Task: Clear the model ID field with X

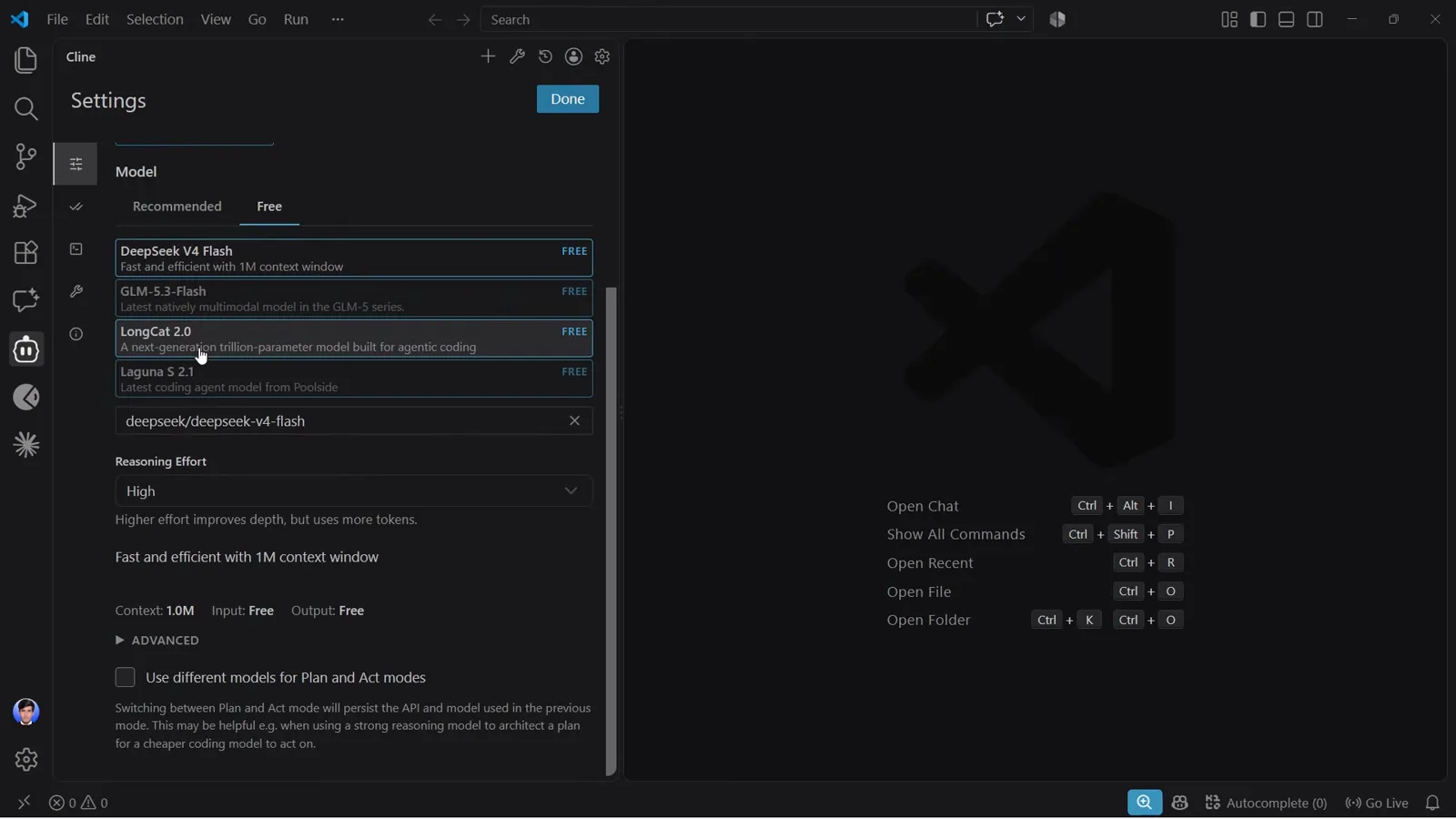Action: pos(574,421)
